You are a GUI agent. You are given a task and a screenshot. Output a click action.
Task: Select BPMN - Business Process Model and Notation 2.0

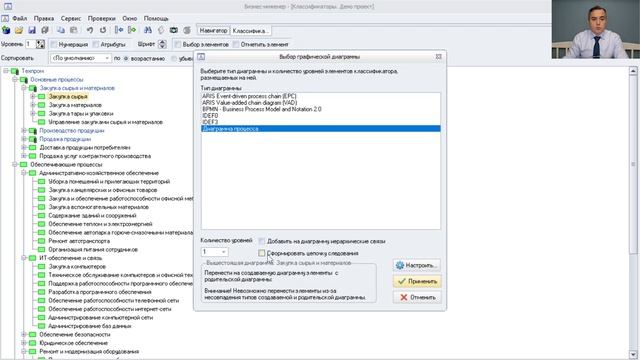[320, 109]
